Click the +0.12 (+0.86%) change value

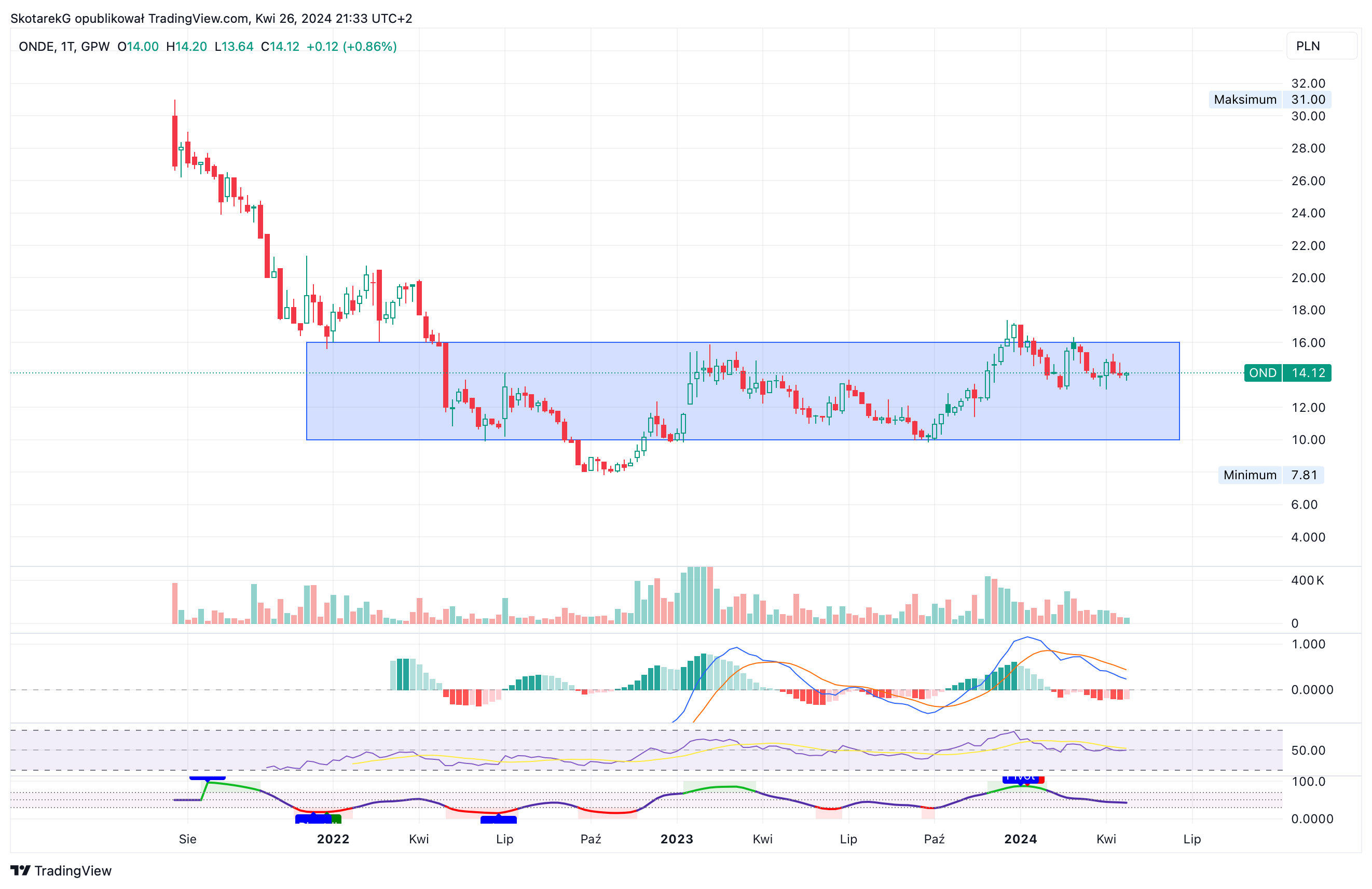point(352,47)
